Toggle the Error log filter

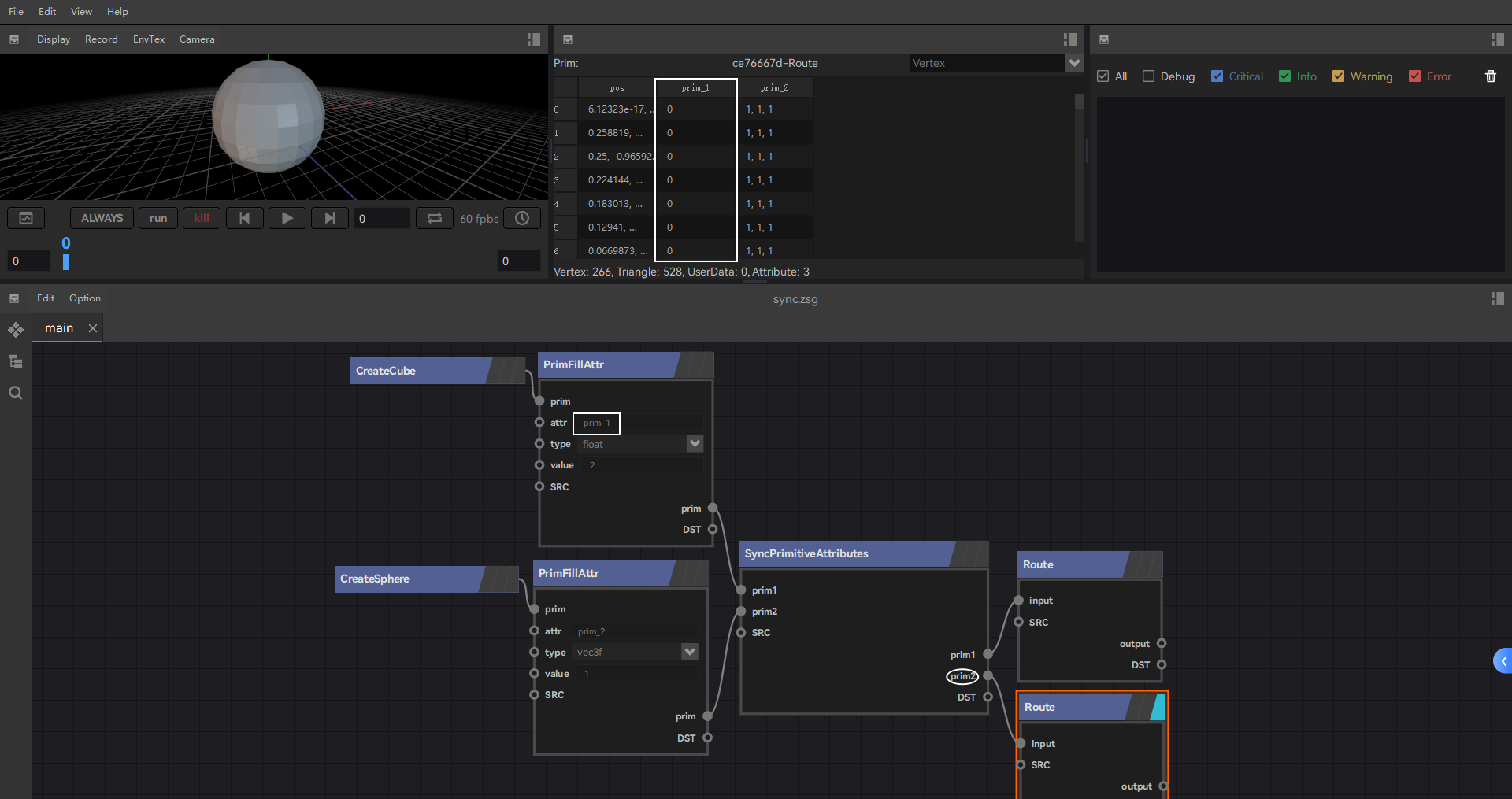point(1415,76)
